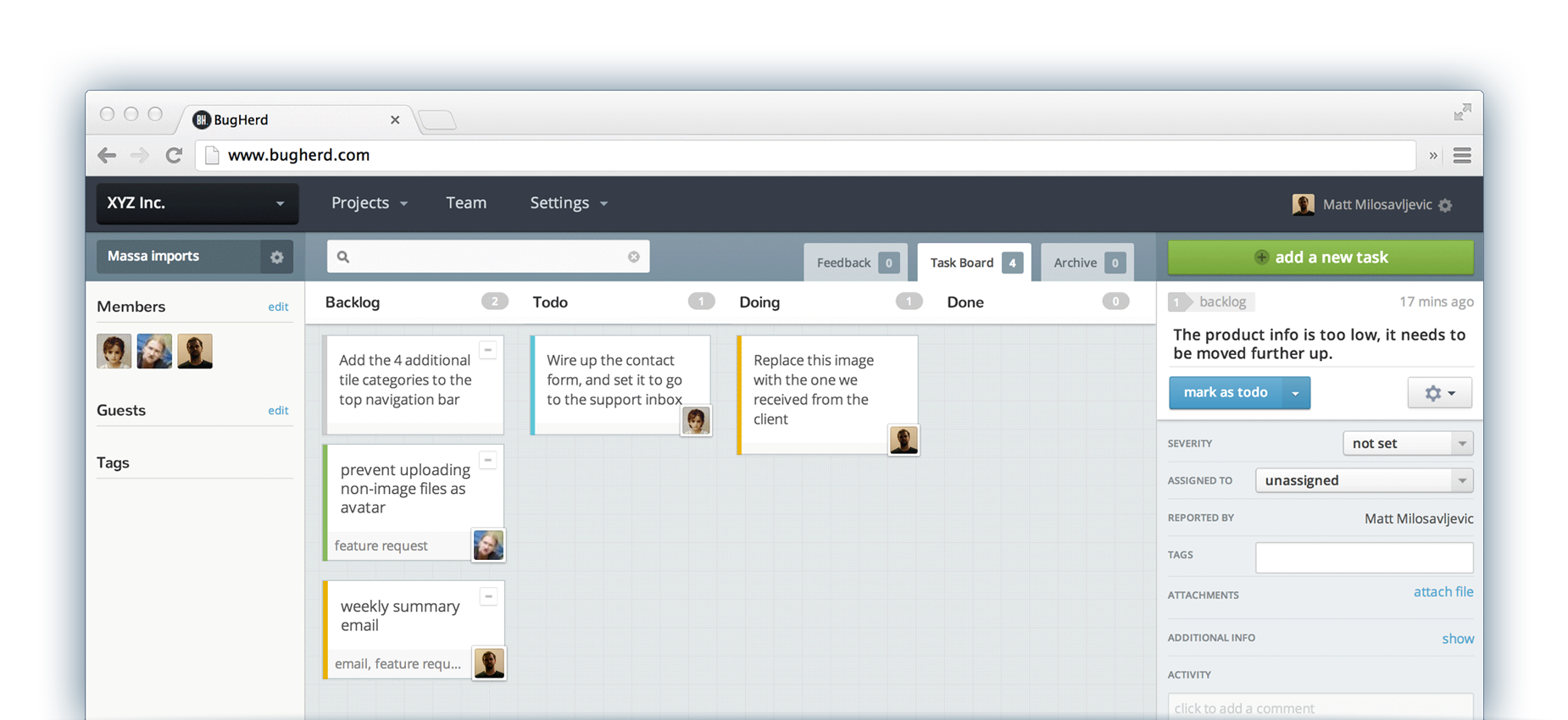Open a new browser tab
Image resolution: width=1568 pixels, height=720 pixels.
[x=437, y=120]
